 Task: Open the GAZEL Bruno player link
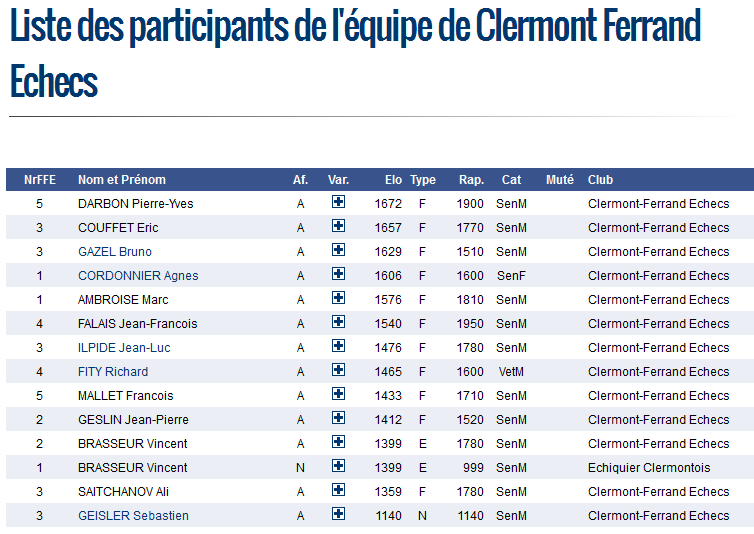pyautogui.click(x=114, y=252)
